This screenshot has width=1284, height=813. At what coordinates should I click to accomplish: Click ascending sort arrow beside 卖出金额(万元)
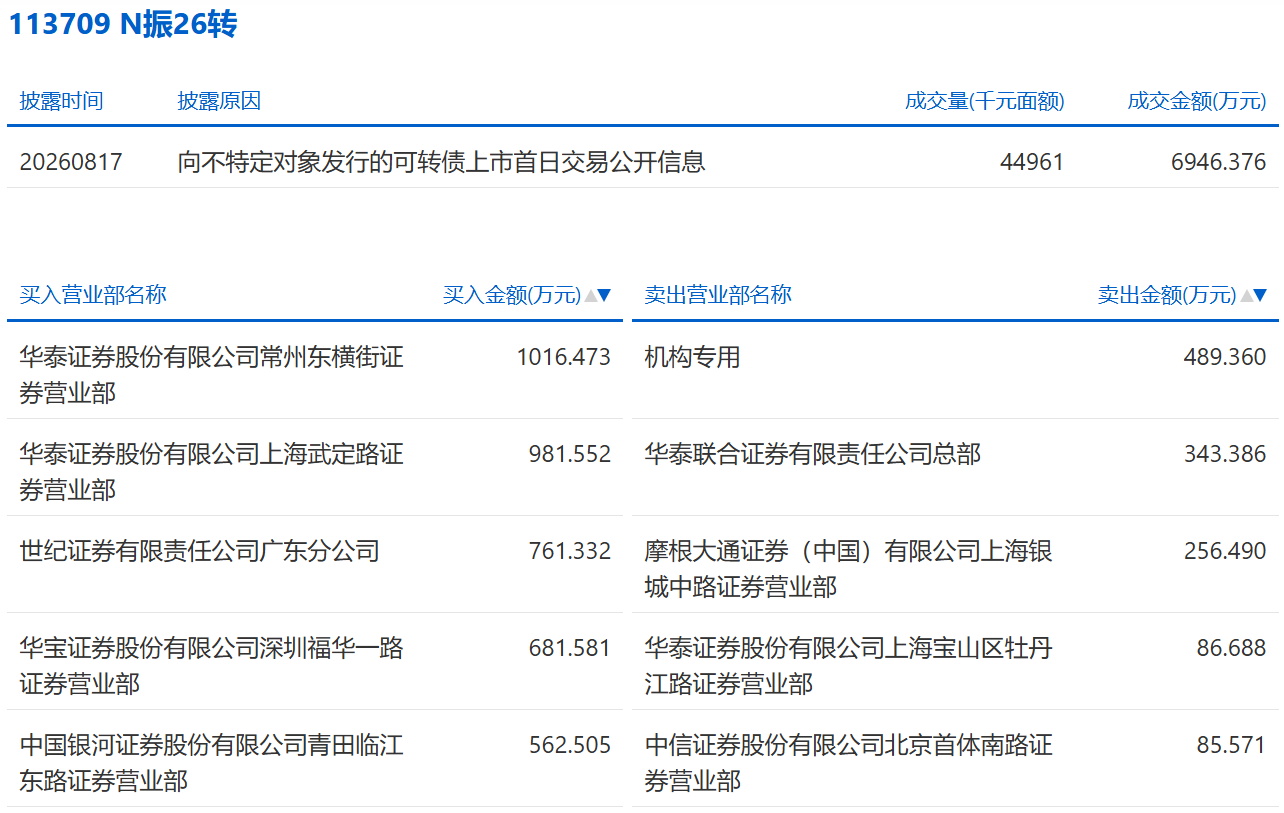(1247, 295)
